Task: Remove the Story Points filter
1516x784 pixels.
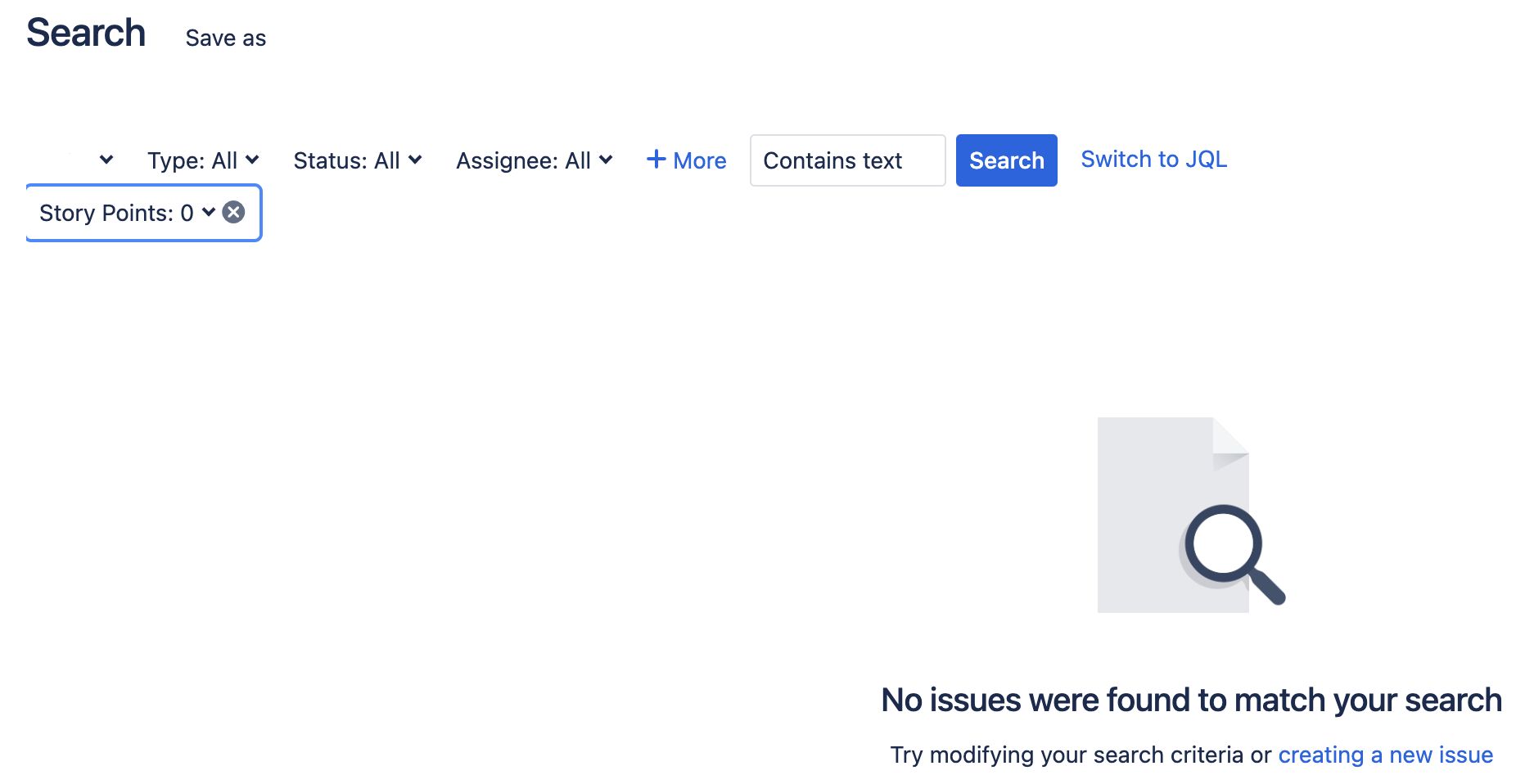Action: coord(234,213)
